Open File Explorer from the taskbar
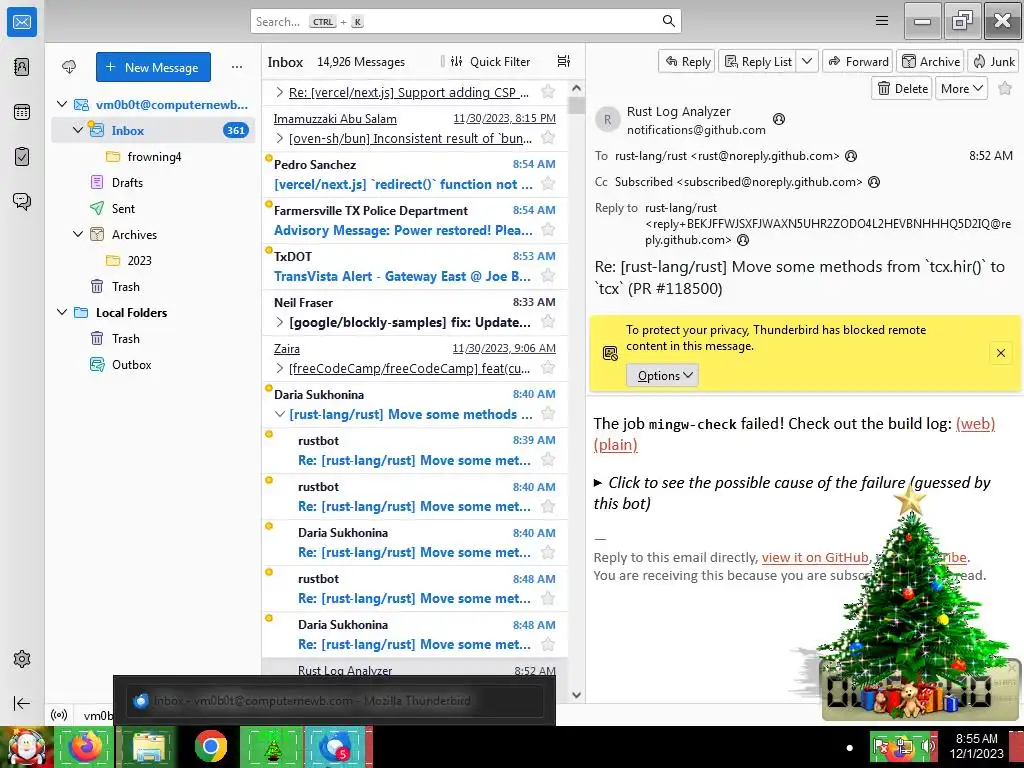 (x=147, y=746)
